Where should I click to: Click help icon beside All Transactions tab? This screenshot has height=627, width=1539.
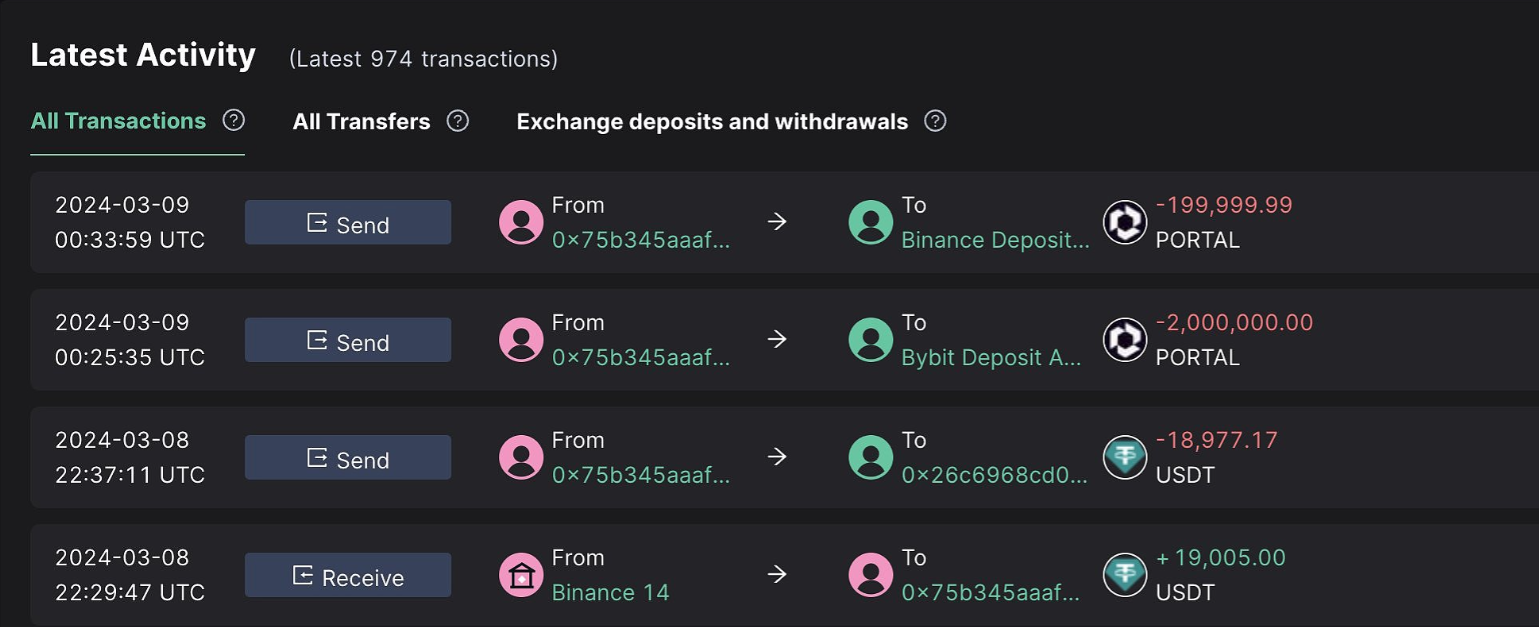(234, 121)
